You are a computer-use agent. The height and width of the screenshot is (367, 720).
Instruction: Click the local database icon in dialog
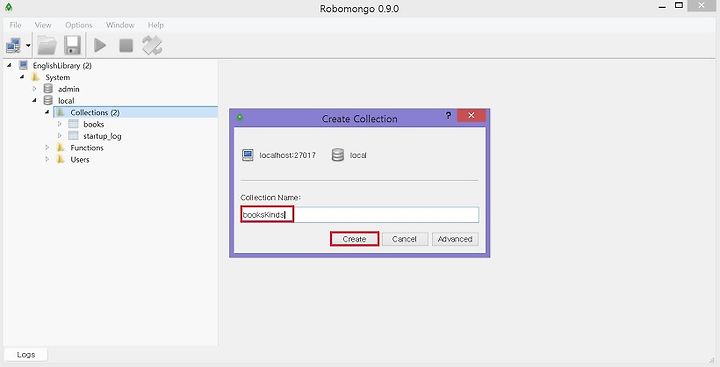point(338,155)
